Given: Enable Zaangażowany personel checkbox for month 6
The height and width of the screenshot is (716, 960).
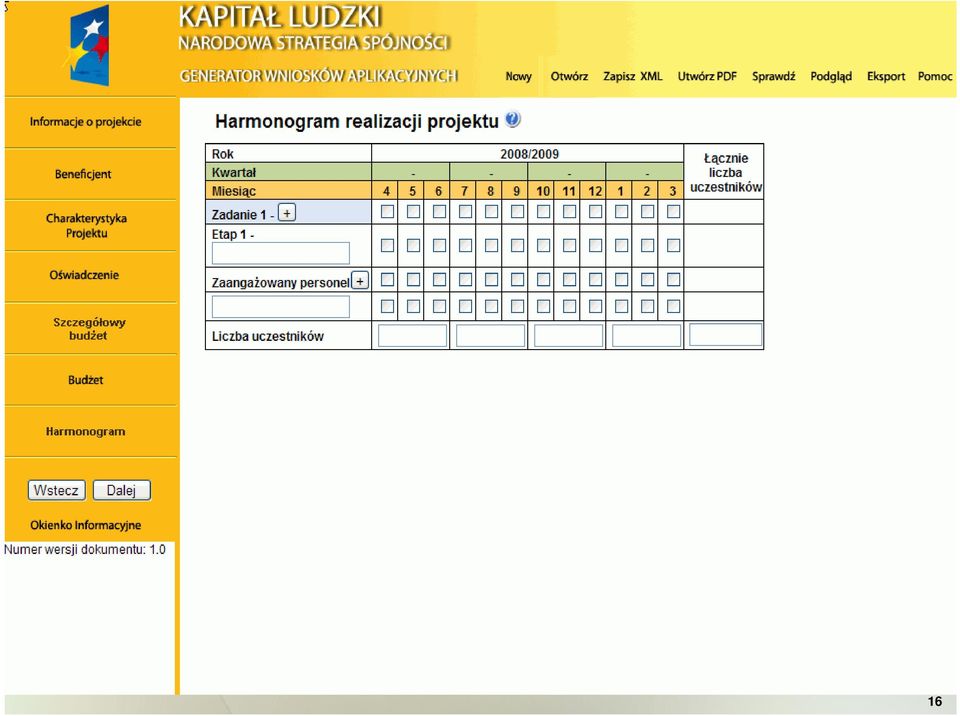Looking at the screenshot, I should [x=439, y=280].
